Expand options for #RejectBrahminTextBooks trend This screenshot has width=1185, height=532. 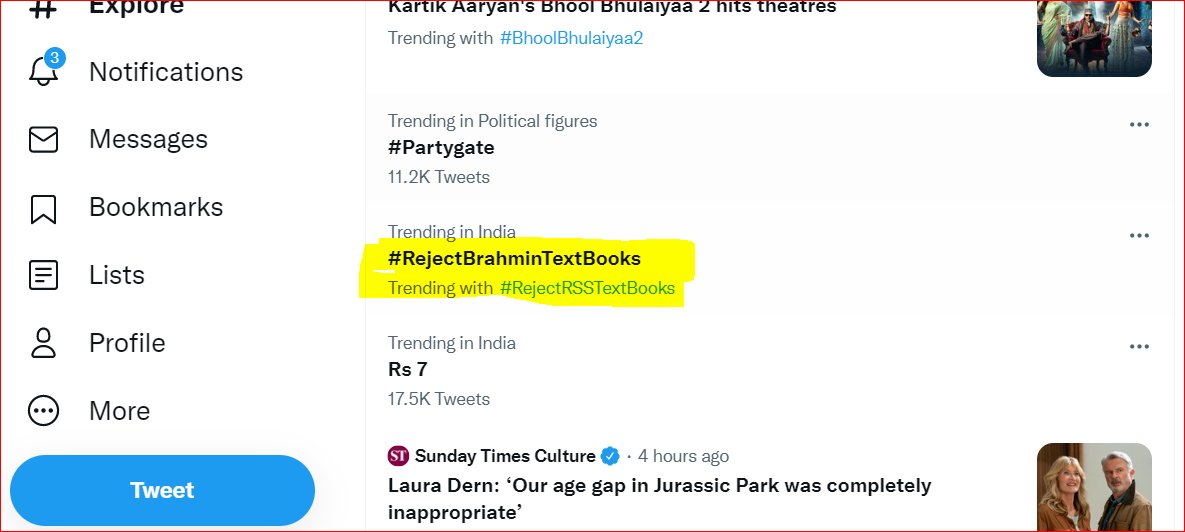point(1139,236)
